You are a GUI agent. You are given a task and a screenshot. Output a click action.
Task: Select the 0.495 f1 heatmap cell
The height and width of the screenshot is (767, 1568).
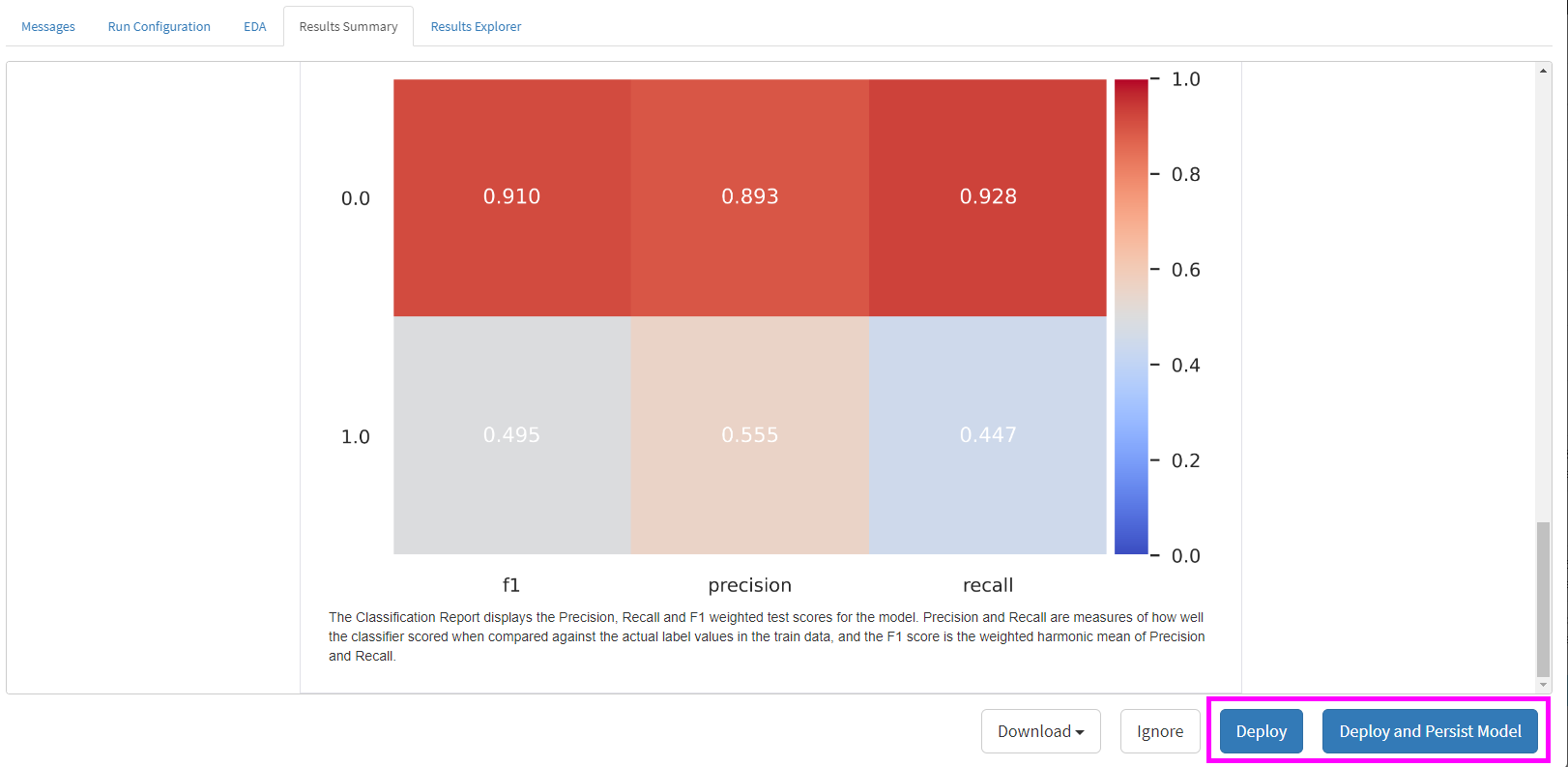click(x=511, y=435)
